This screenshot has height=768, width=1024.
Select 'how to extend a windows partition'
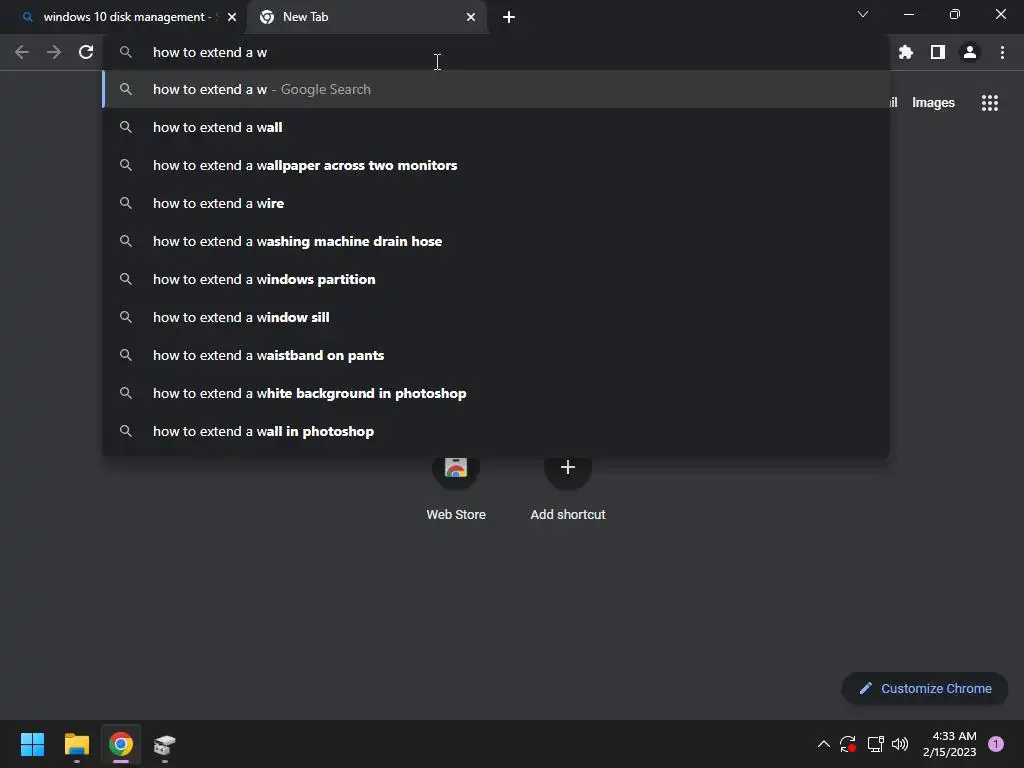point(496,279)
